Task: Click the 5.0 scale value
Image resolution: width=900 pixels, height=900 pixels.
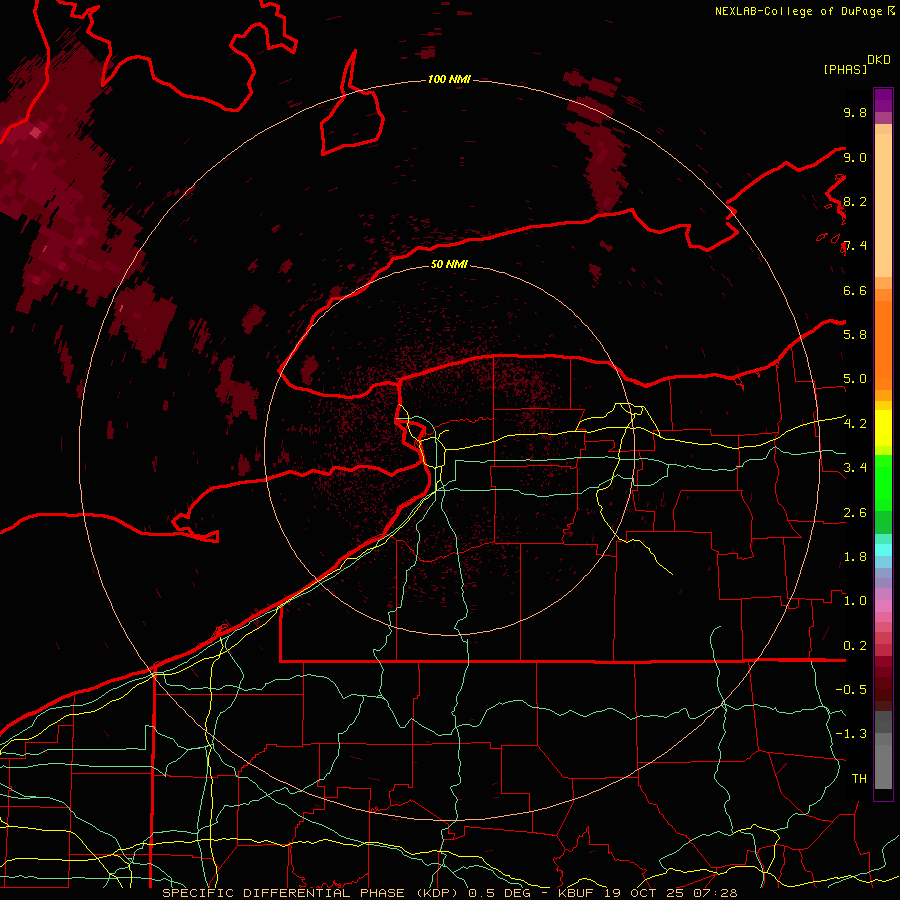Action: click(855, 379)
